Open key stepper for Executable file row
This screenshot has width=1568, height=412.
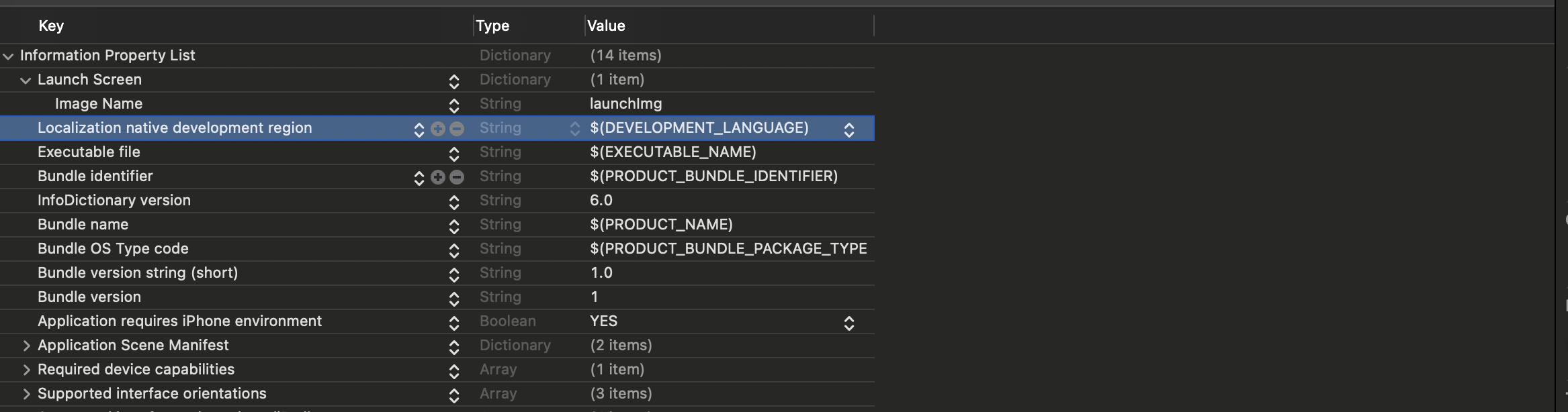click(x=454, y=154)
